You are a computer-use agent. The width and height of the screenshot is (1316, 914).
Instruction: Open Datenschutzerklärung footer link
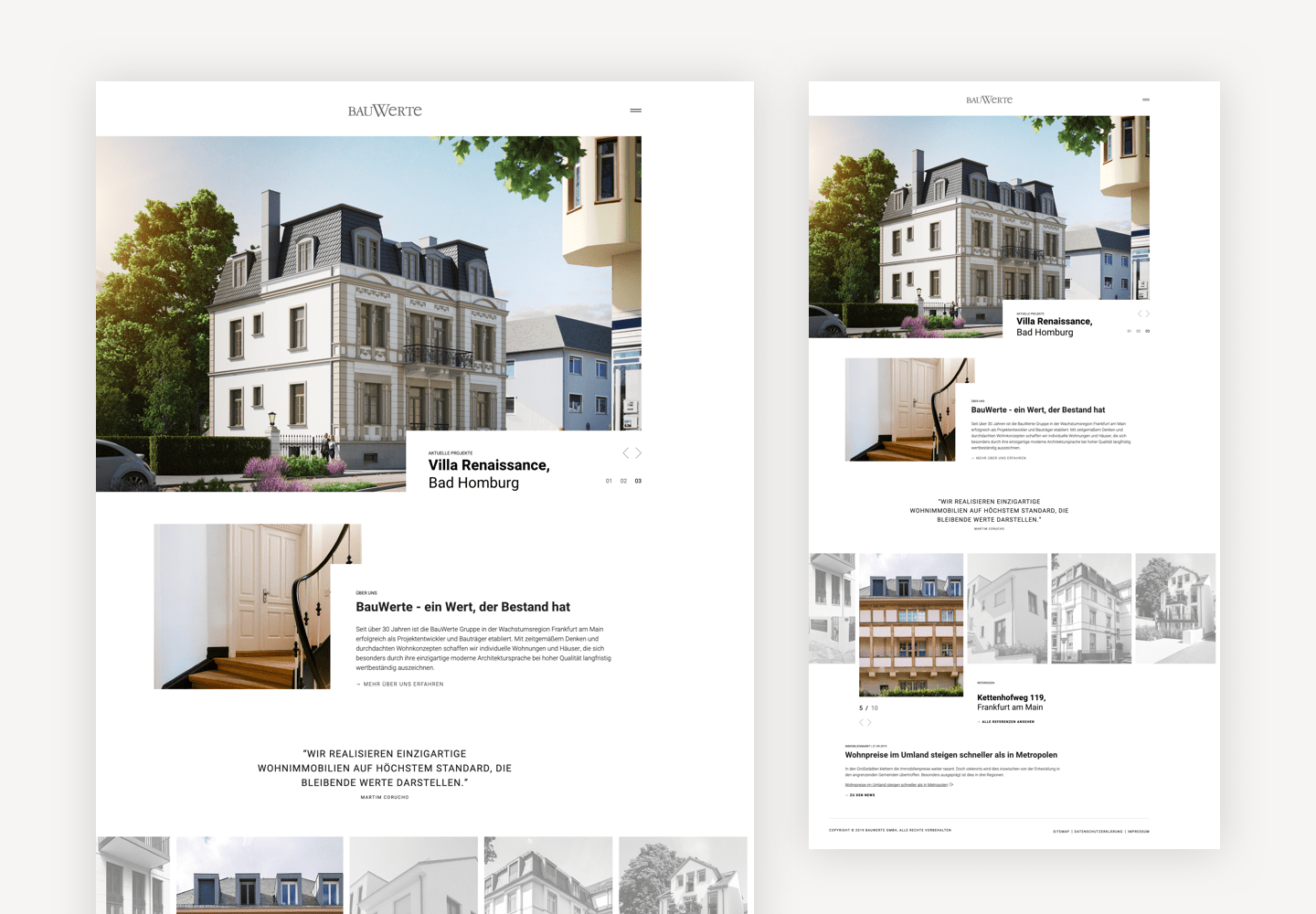coord(1098,832)
